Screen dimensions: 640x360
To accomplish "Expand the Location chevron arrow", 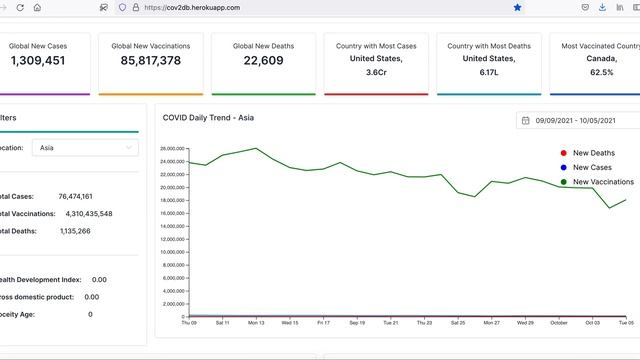I will coord(129,148).
